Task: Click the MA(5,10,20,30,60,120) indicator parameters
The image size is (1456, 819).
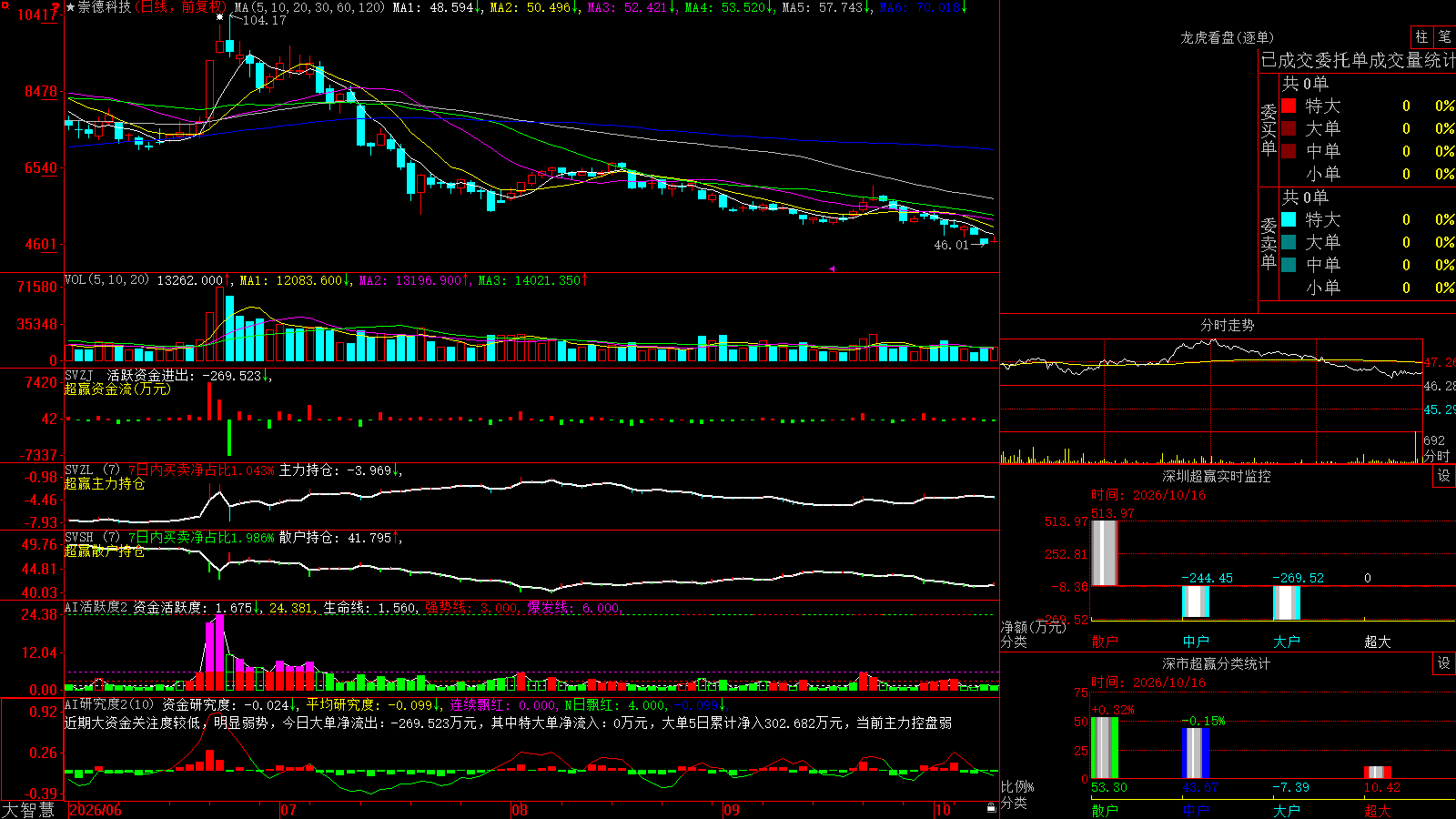Action: click(309, 7)
